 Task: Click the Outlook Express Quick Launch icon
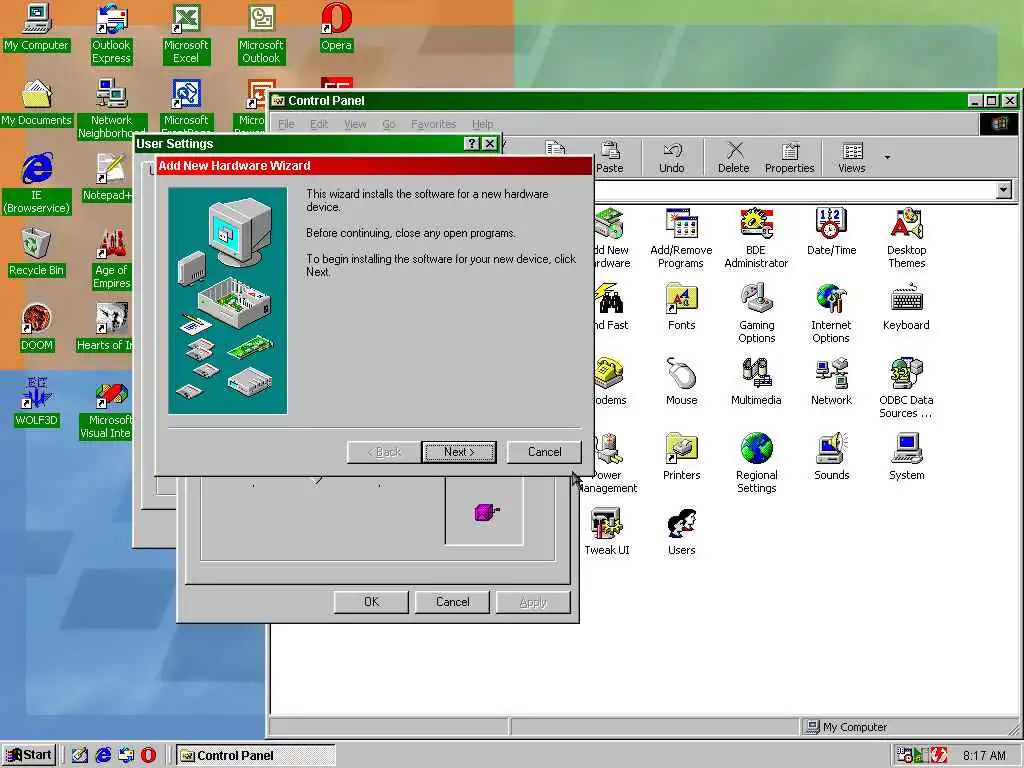(x=125, y=755)
